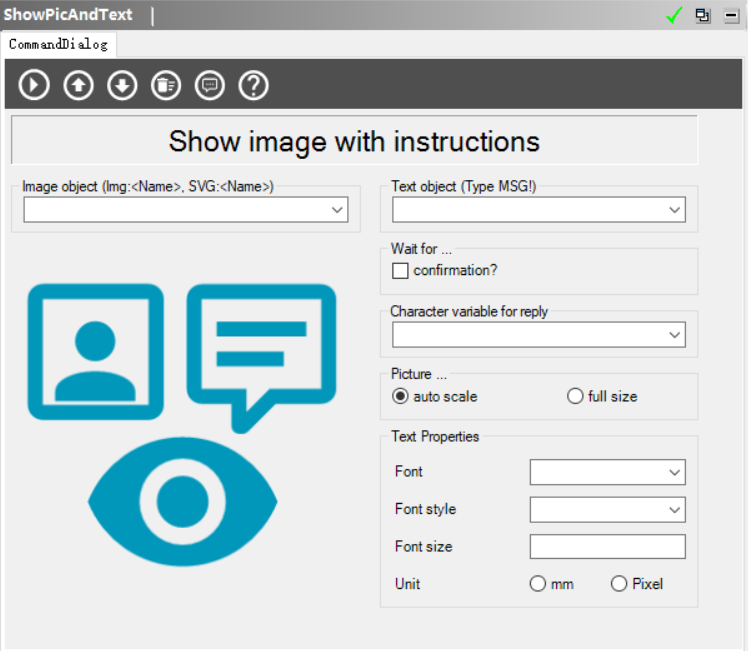Click the restore window icon in title bar
This screenshot has width=748, height=651.
(x=703, y=15)
